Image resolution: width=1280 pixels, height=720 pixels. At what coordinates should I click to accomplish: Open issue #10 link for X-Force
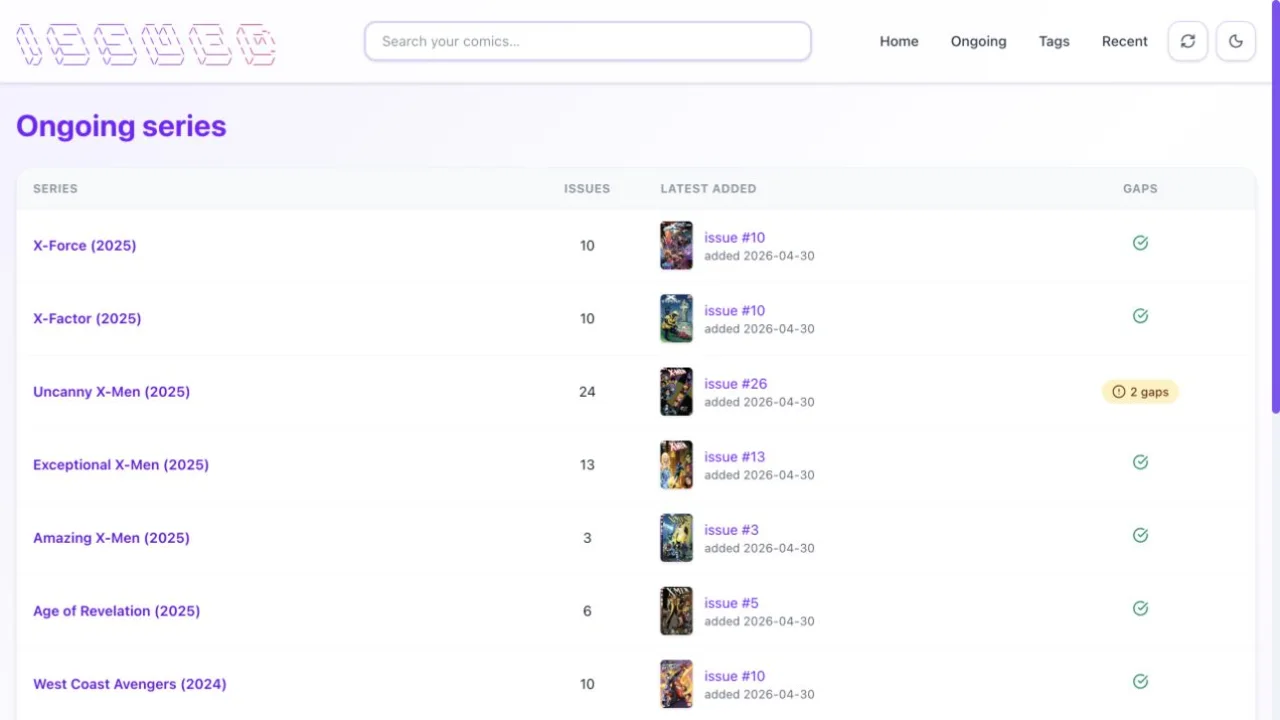[735, 237]
